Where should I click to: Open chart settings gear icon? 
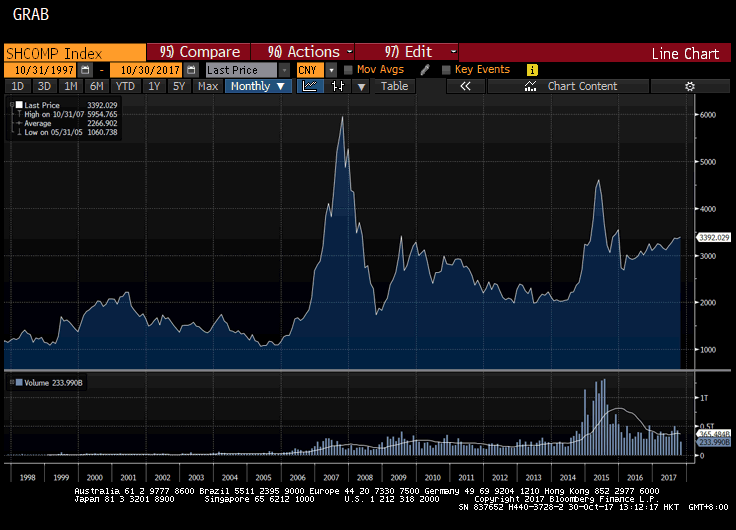pyautogui.click(x=689, y=87)
